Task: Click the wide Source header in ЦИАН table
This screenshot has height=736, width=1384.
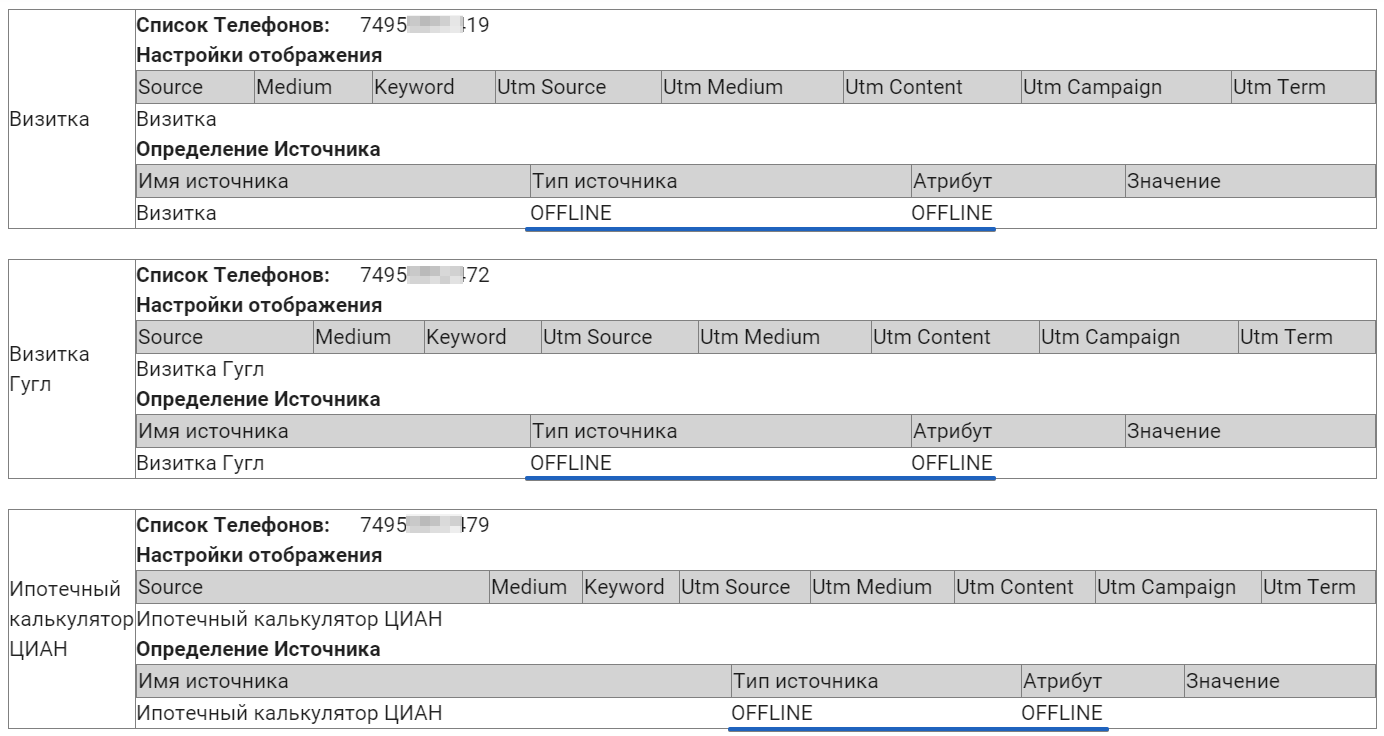Action: [312, 587]
